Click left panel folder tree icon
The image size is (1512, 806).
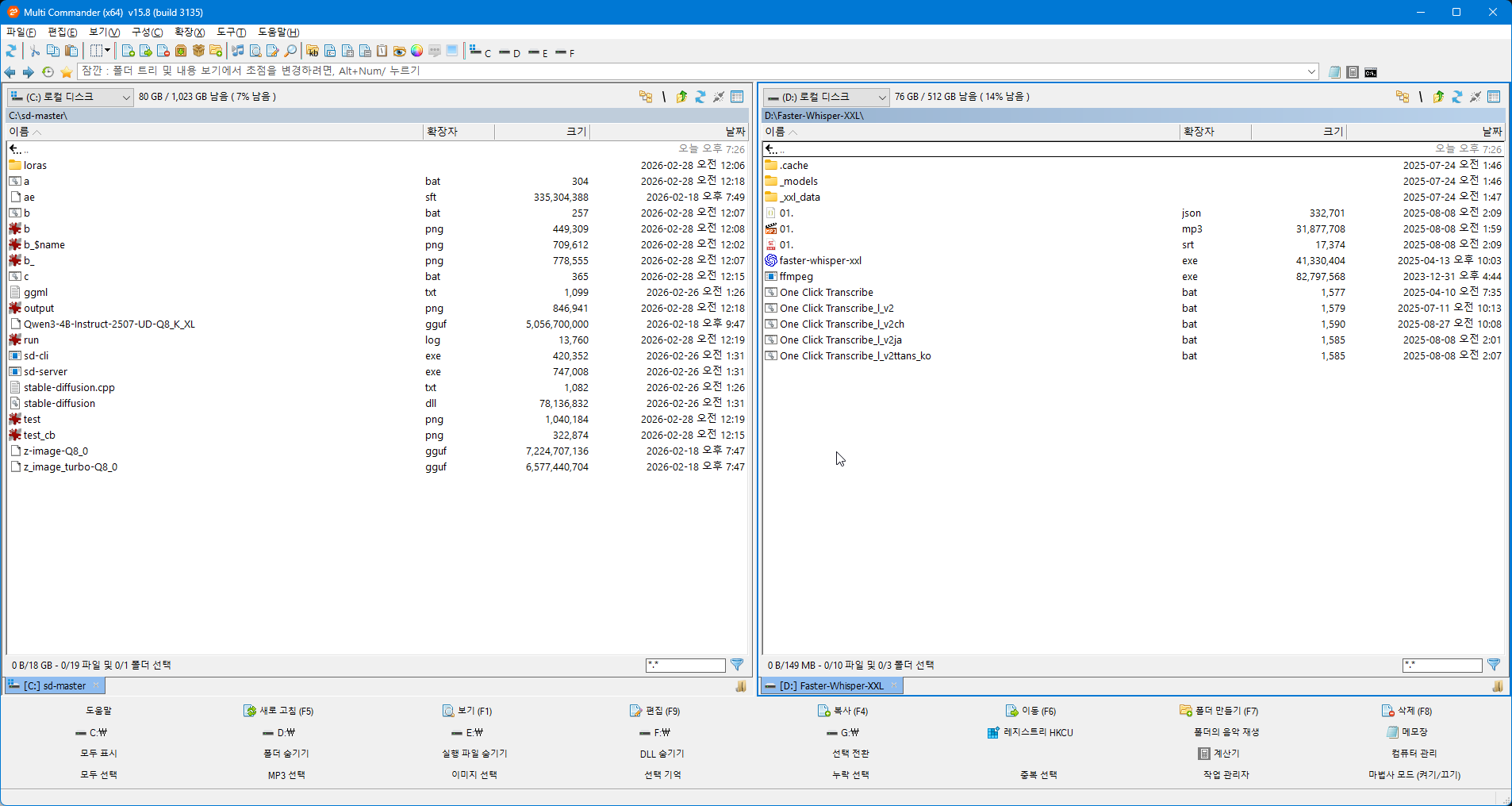646,97
